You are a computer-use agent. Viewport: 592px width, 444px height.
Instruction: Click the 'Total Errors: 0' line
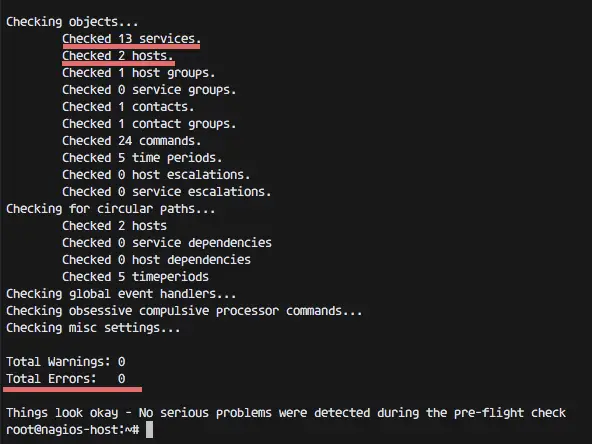(x=66, y=379)
